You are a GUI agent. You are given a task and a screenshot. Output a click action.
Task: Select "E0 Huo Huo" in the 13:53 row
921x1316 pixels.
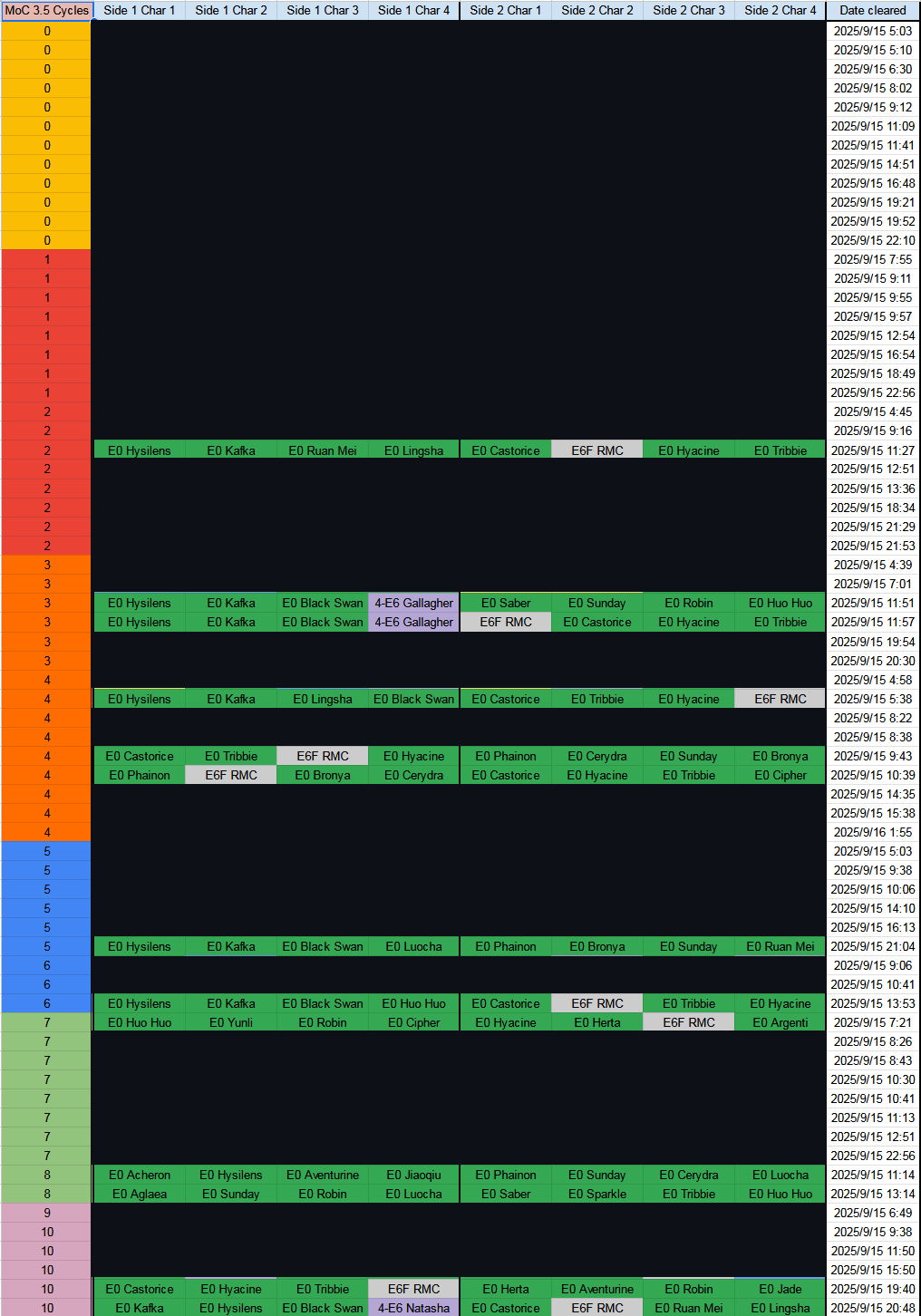[x=414, y=1003]
